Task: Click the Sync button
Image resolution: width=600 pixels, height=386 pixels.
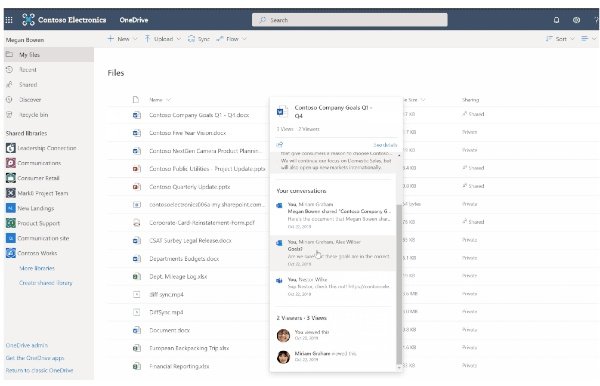Action: [x=199, y=39]
